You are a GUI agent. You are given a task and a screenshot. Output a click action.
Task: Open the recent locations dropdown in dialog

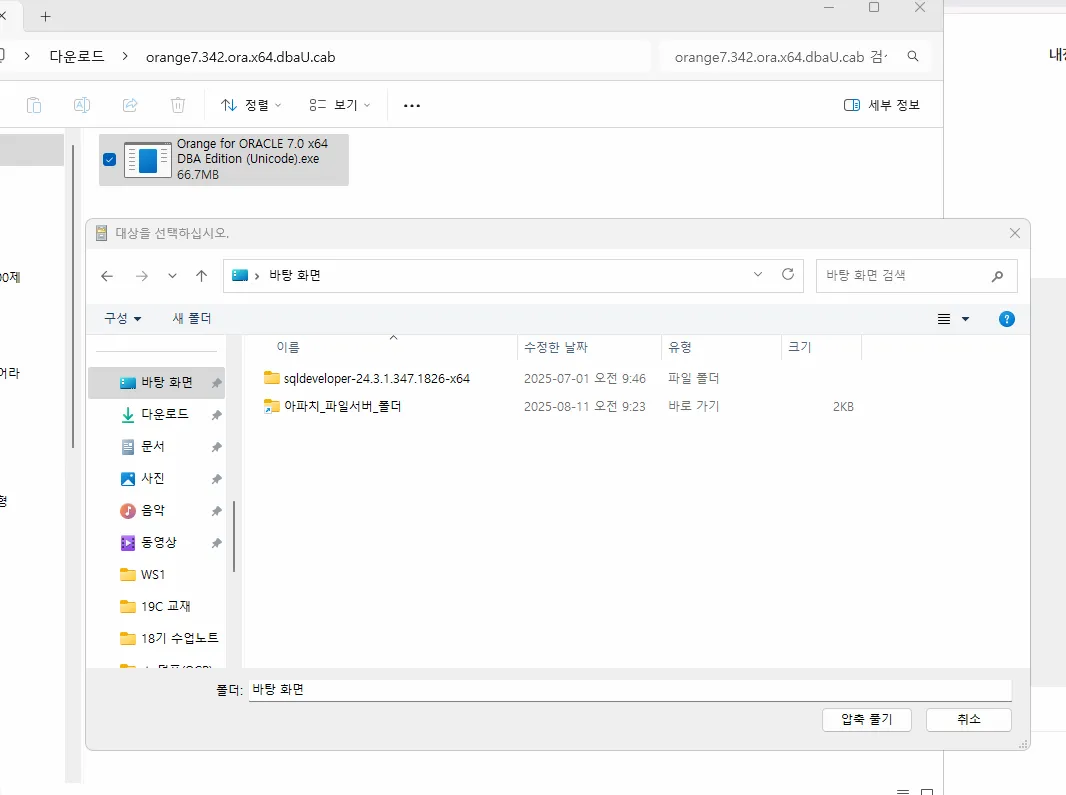coord(172,276)
